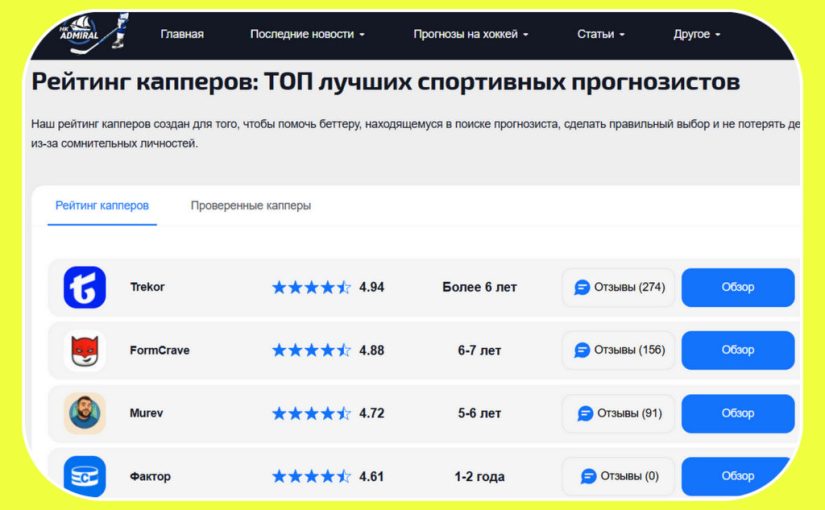The image size is (825, 510).
Task: Click the Фактор name text
Action: pos(150,477)
